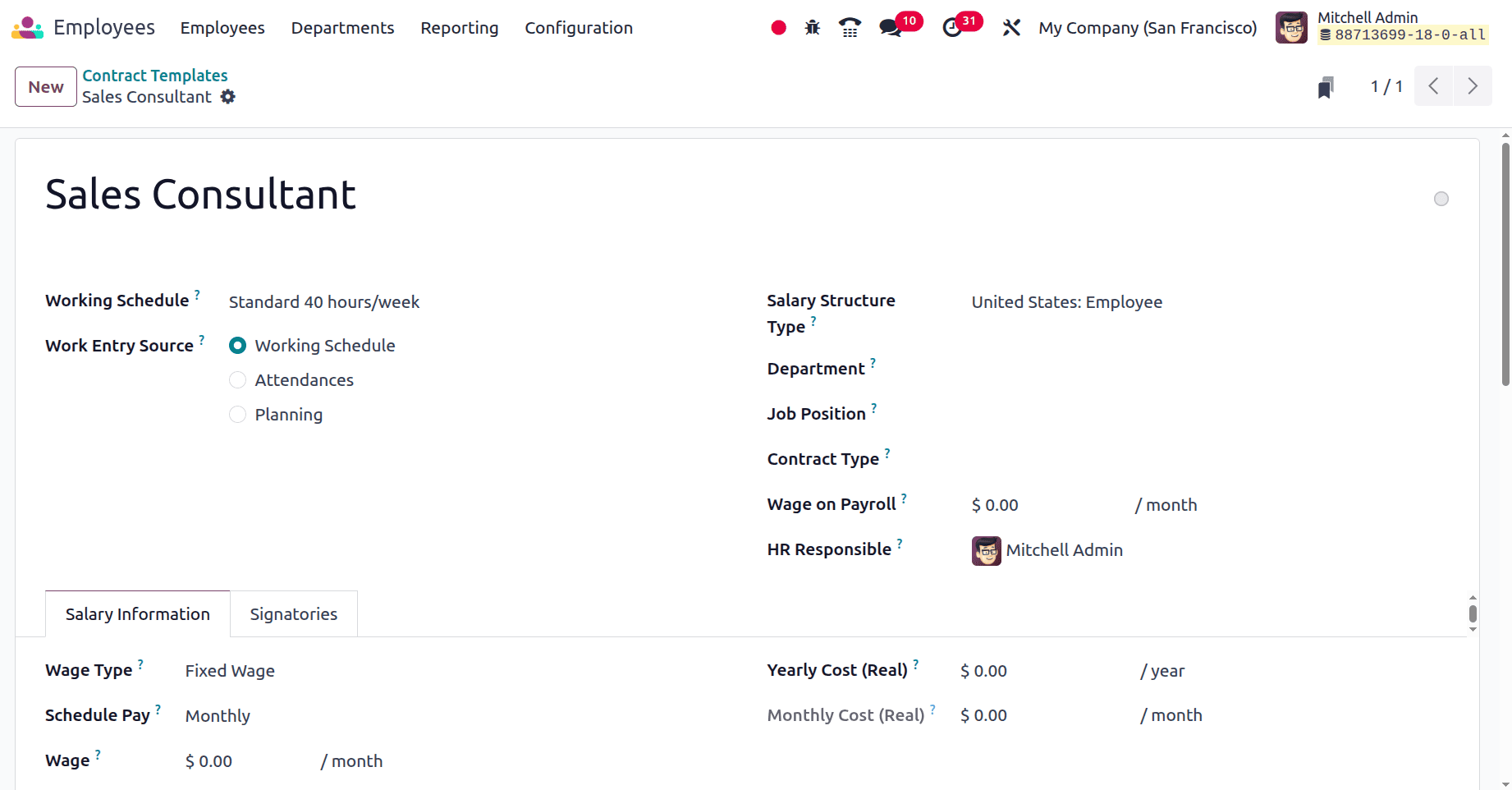This screenshot has width=1512, height=790.
Task: Open the Contract Type dropdown field
Action: click(1210, 460)
